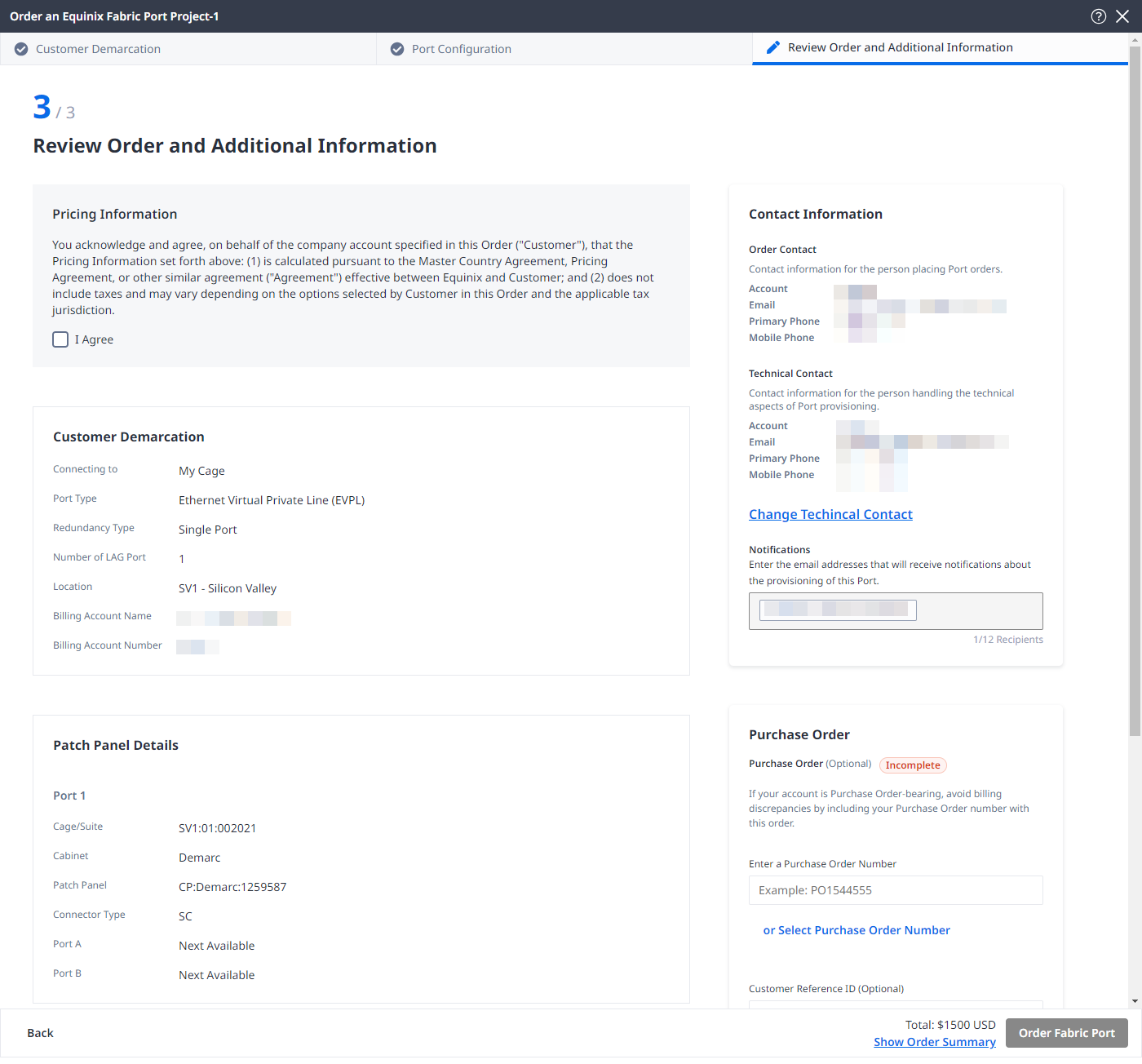Open Show Order Summary link
This screenshot has height=1064, width=1142.
pos(935,1042)
